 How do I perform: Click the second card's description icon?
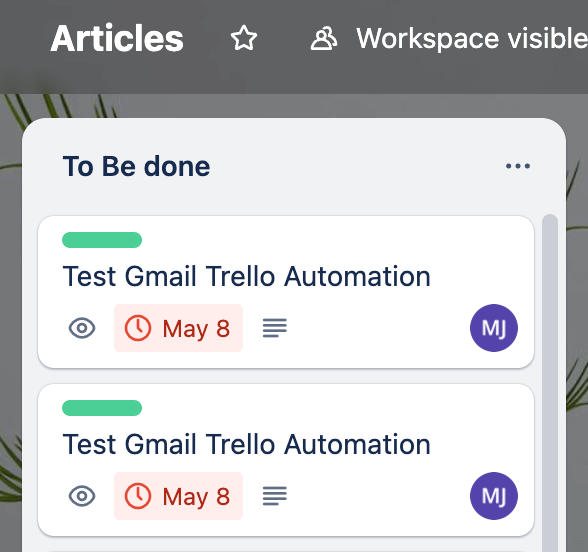tap(275, 496)
